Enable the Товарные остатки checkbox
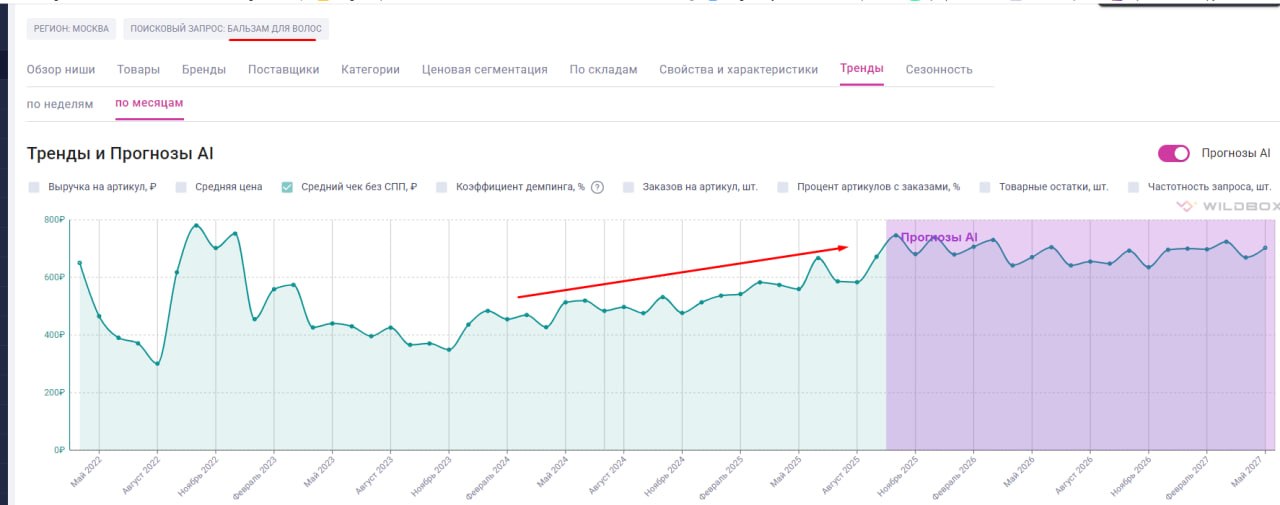1280x505 pixels. coord(985,187)
